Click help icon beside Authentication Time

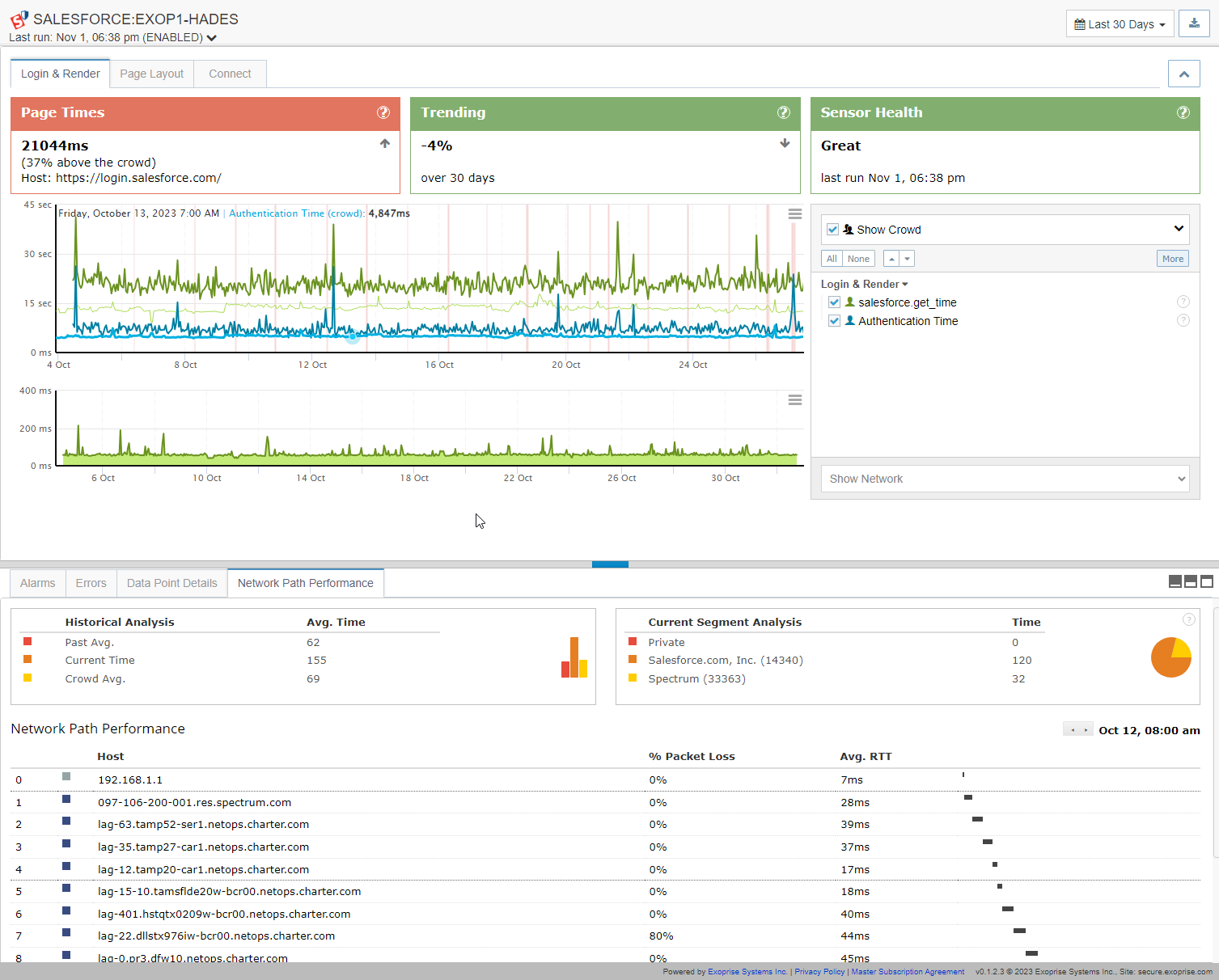coord(1183,320)
